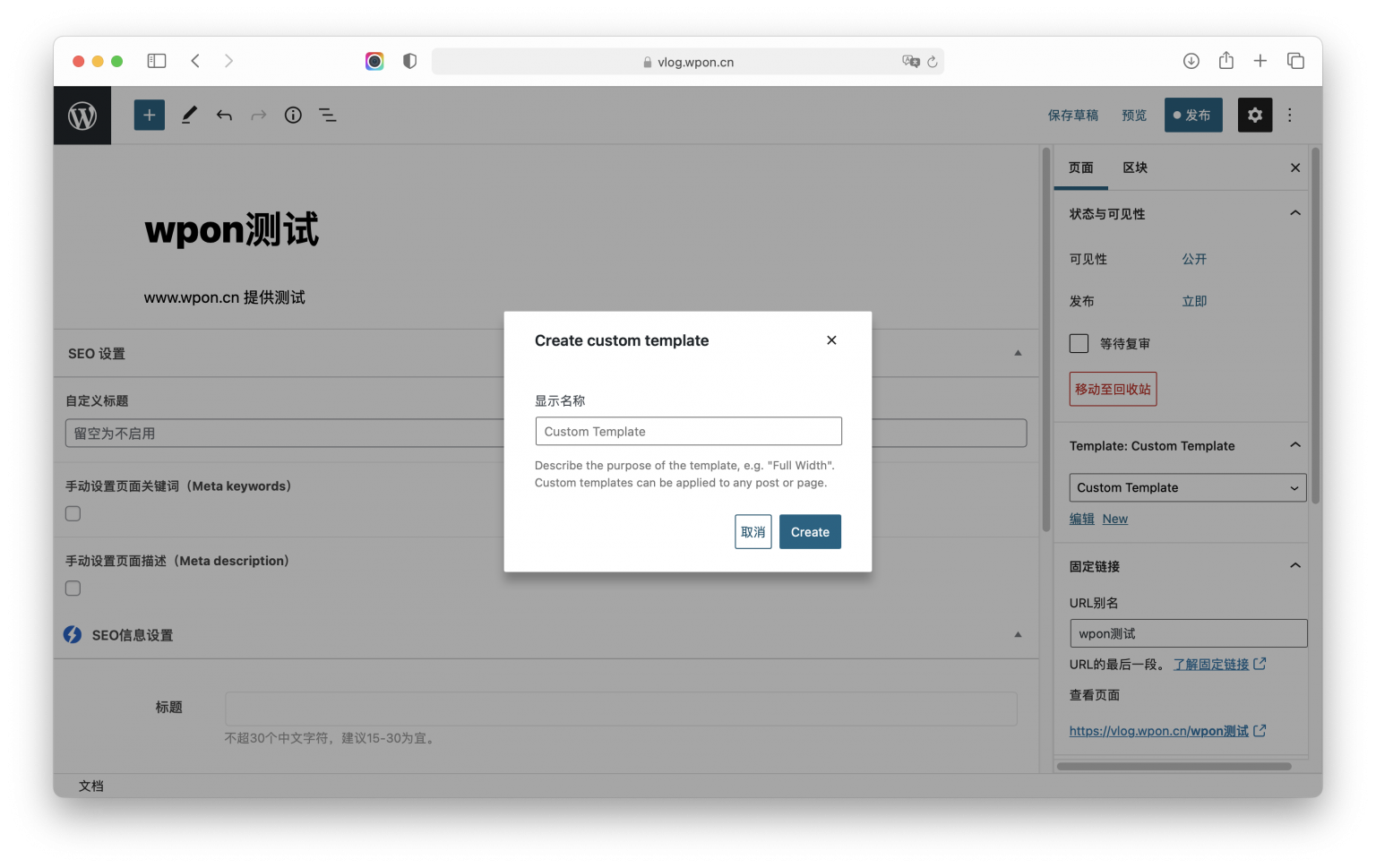The width and height of the screenshot is (1376, 868).
Task: Open the Safari share menu
Action: tap(1226, 60)
